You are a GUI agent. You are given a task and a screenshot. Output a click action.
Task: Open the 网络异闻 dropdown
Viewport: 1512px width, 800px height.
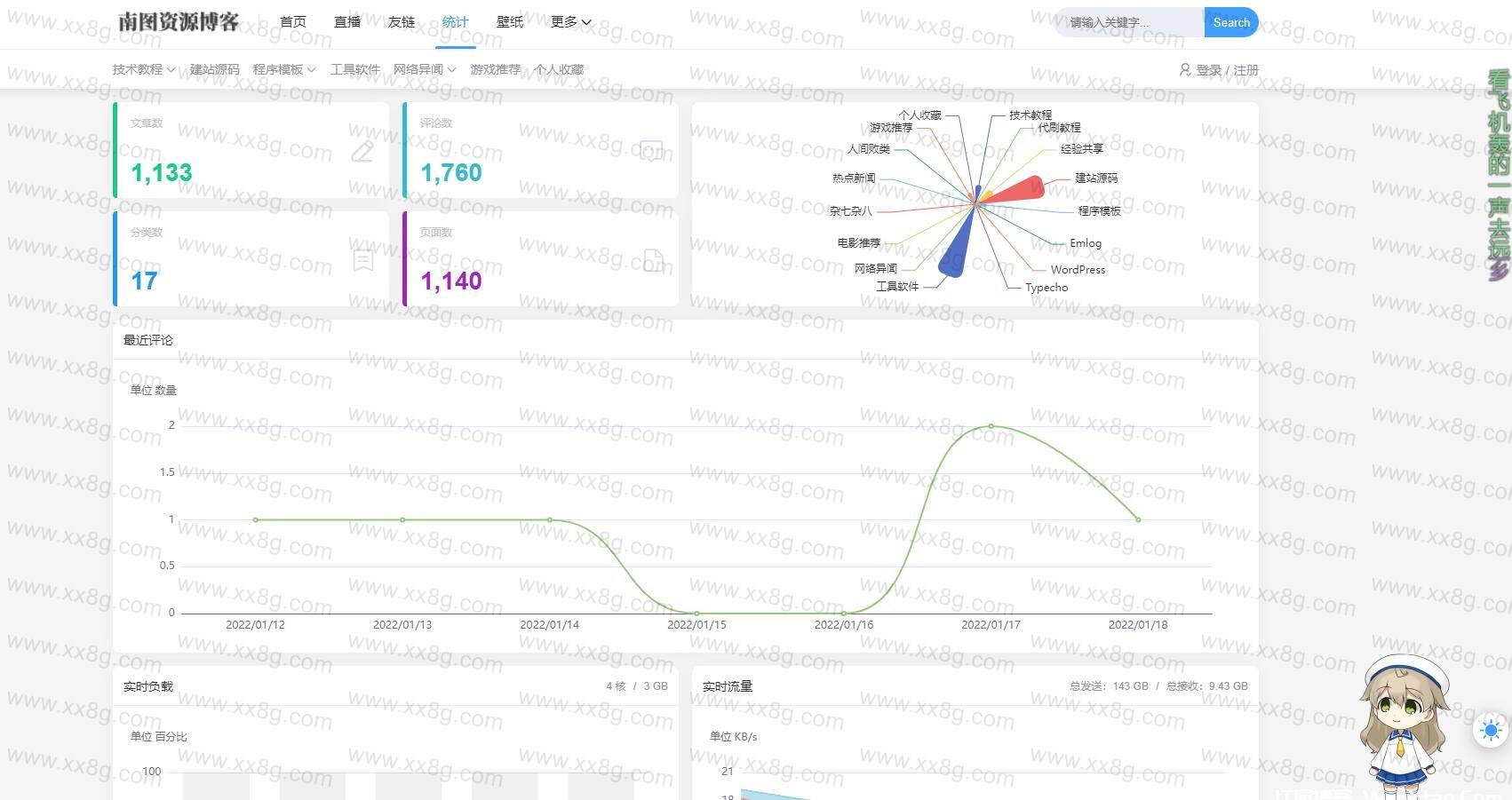424,69
